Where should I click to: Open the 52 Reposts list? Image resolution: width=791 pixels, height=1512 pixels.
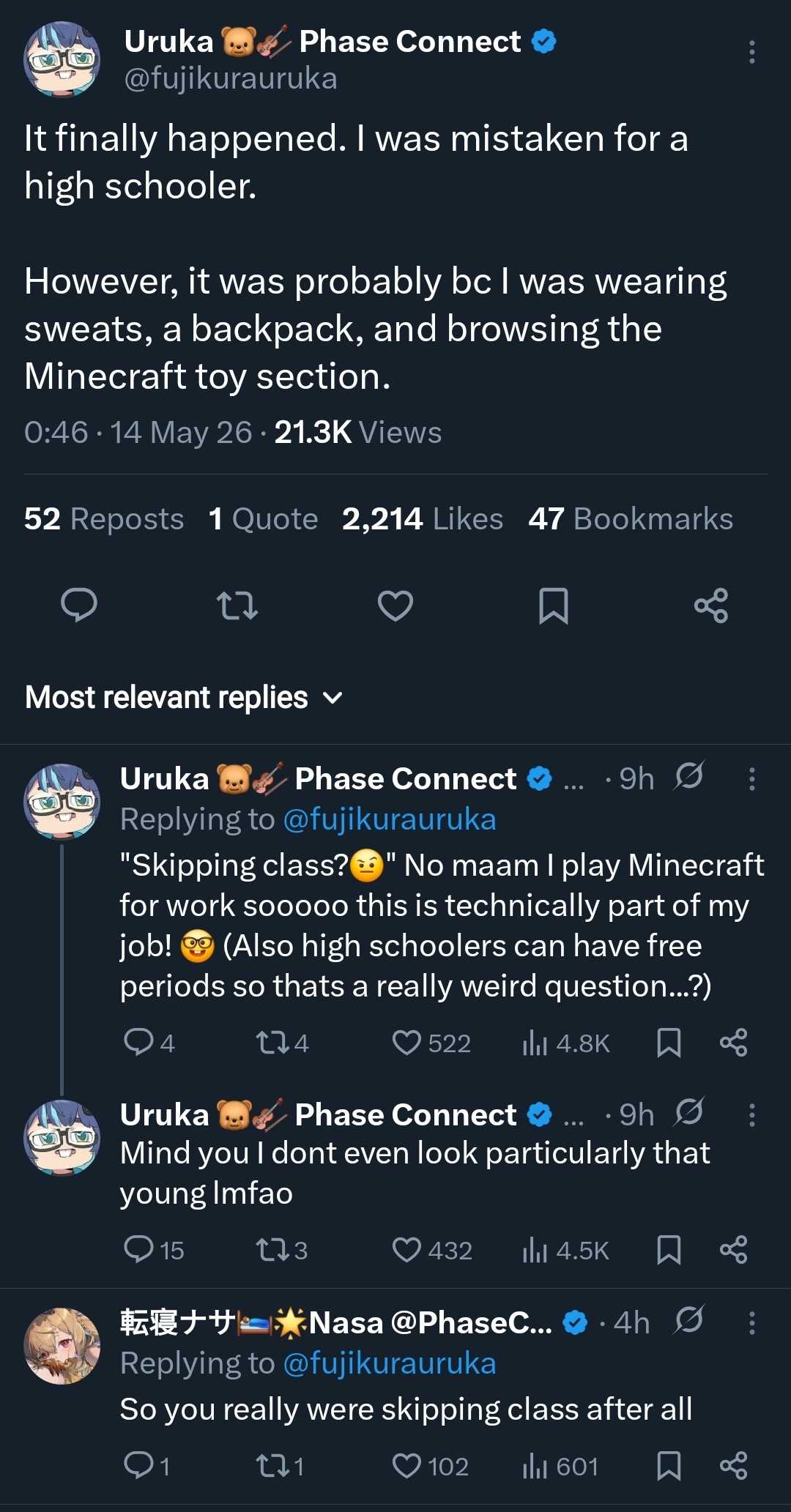click(x=104, y=519)
